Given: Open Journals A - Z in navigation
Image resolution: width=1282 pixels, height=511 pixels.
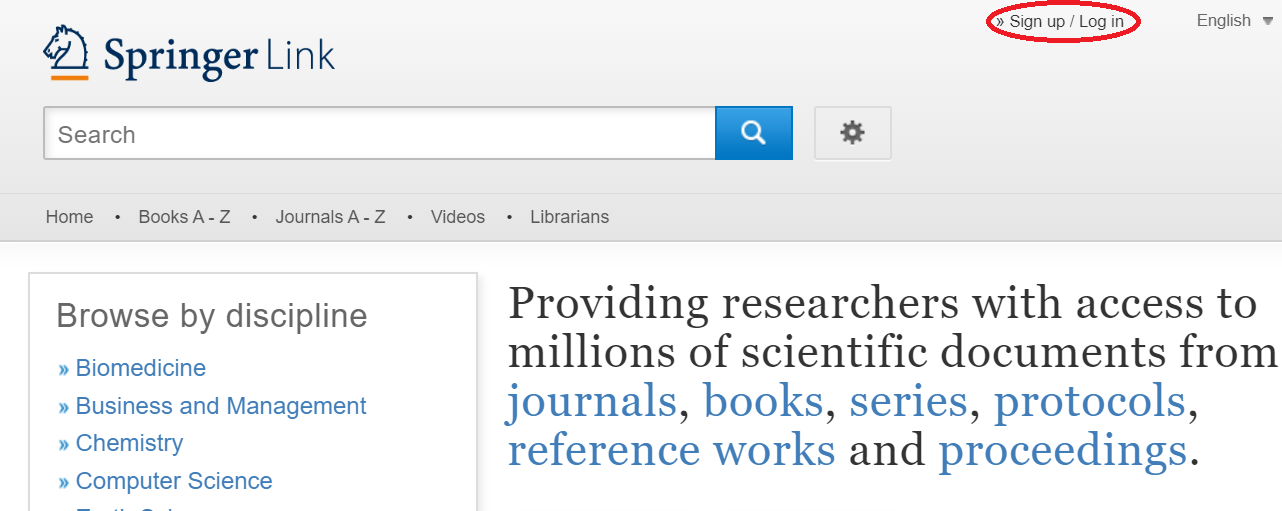Looking at the screenshot, I should pos(330,217).
